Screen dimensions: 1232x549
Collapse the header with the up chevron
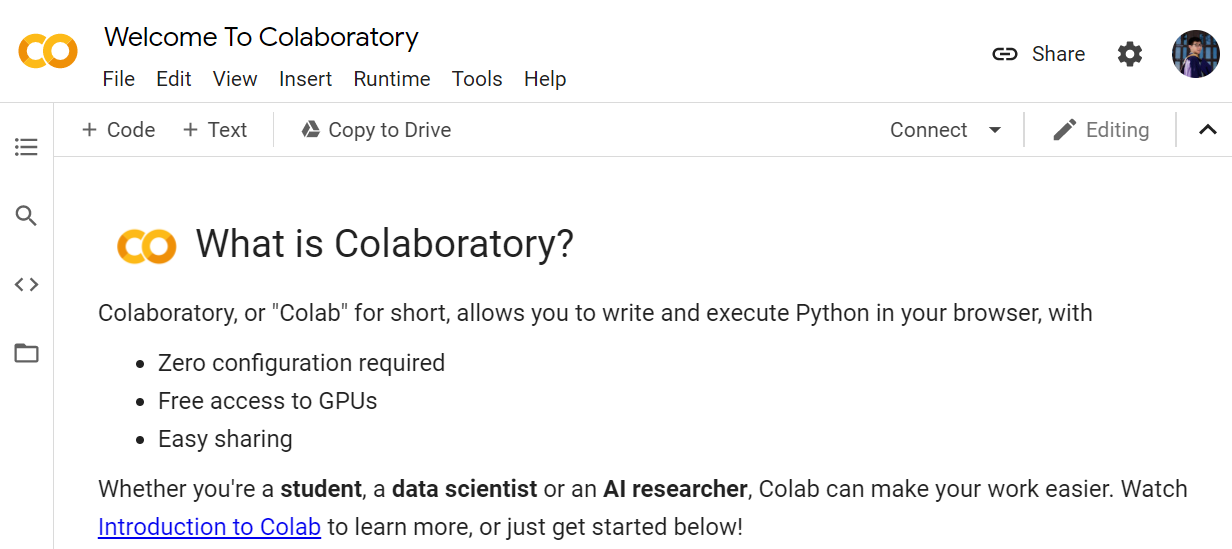tap(1207, 130)
